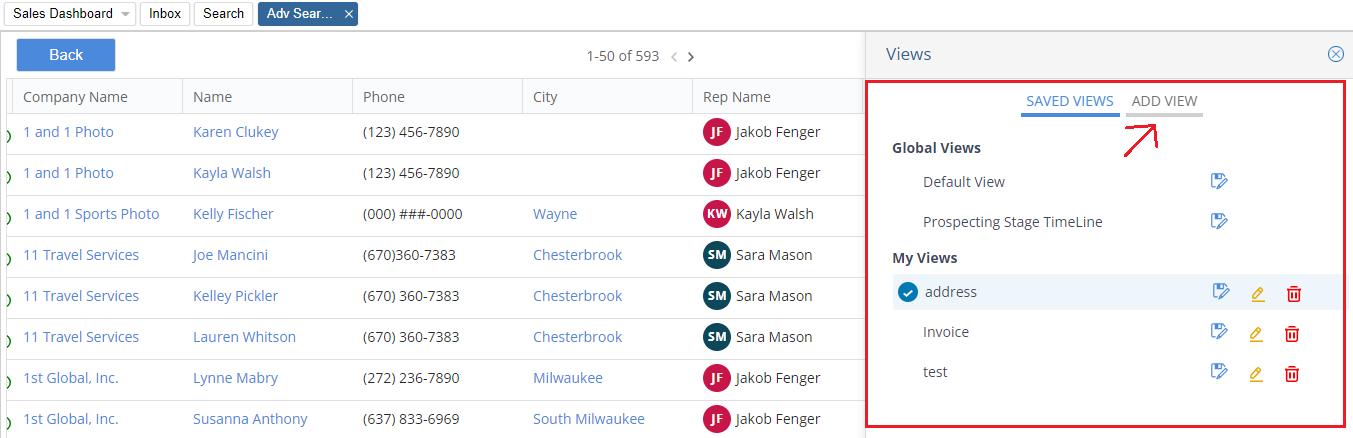Select the SAVED VIEWS tab
This screenshot has width=1353, height=438.
coord(1069,101)
